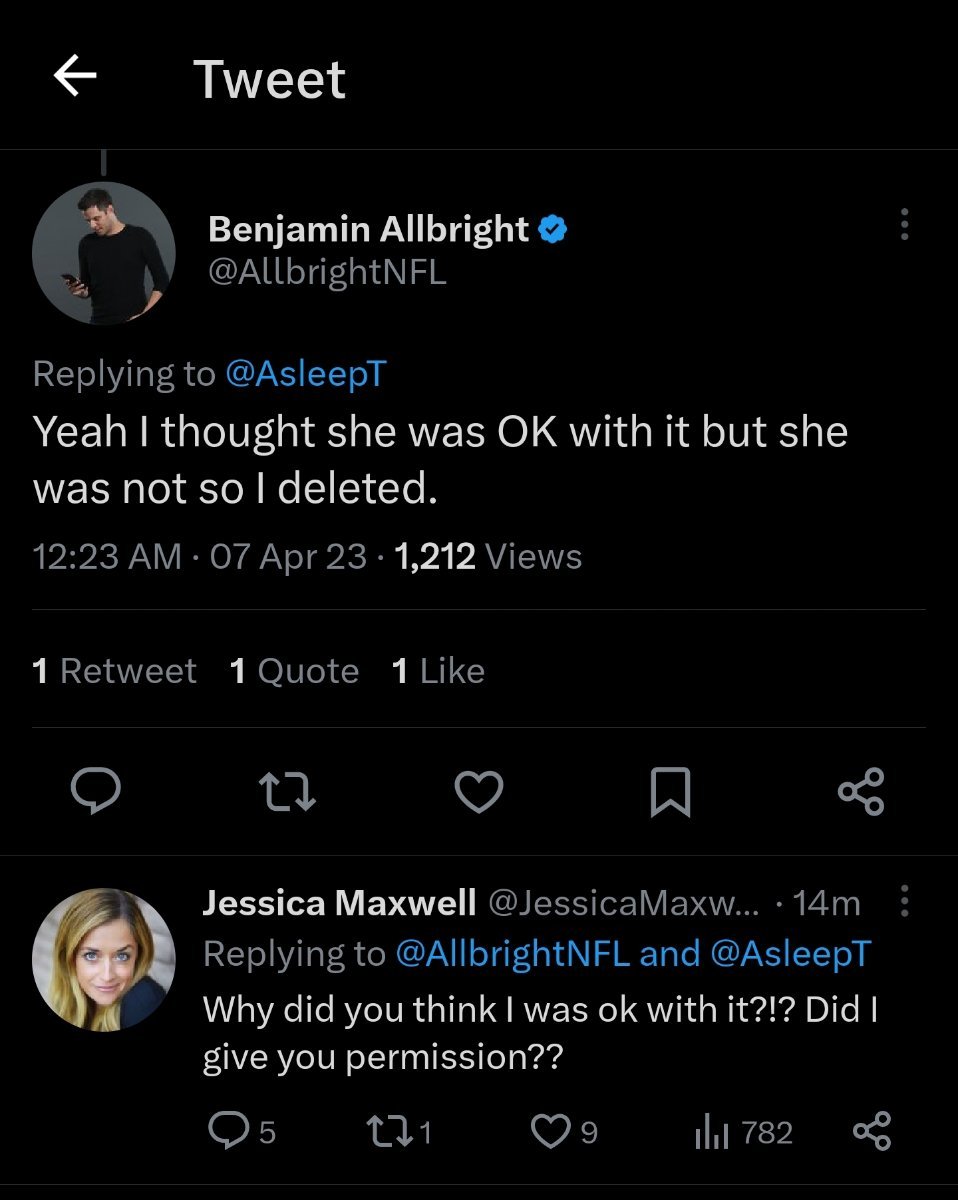Retweet Benjamin Allbright's tweet
Image resolution: width=958 pixels, height=1200 pixels.
click(289, 793)
